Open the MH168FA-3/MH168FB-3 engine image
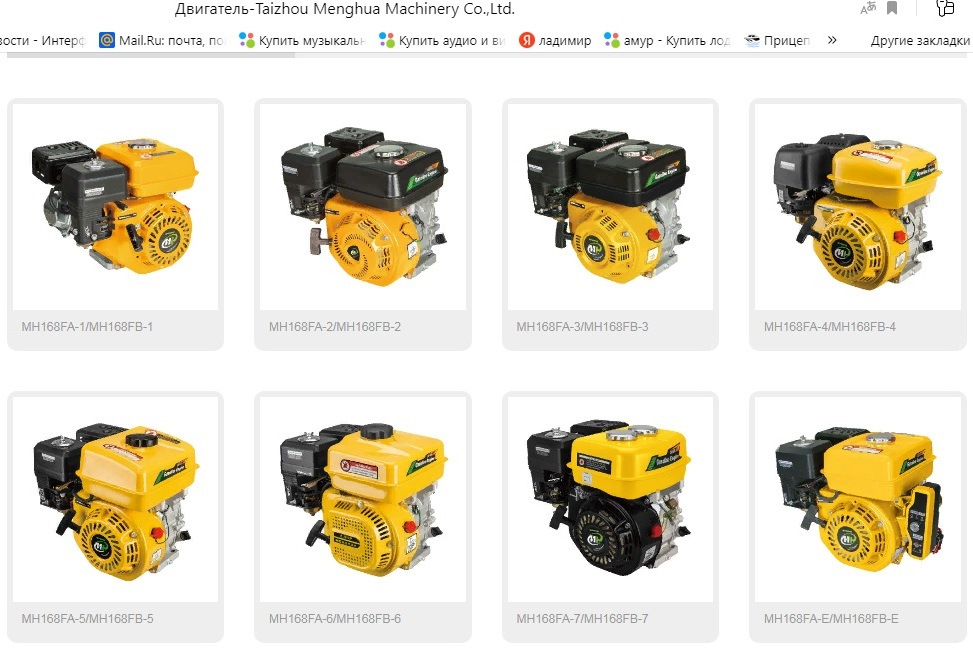The image size is (973, 648). coord(611,207)
